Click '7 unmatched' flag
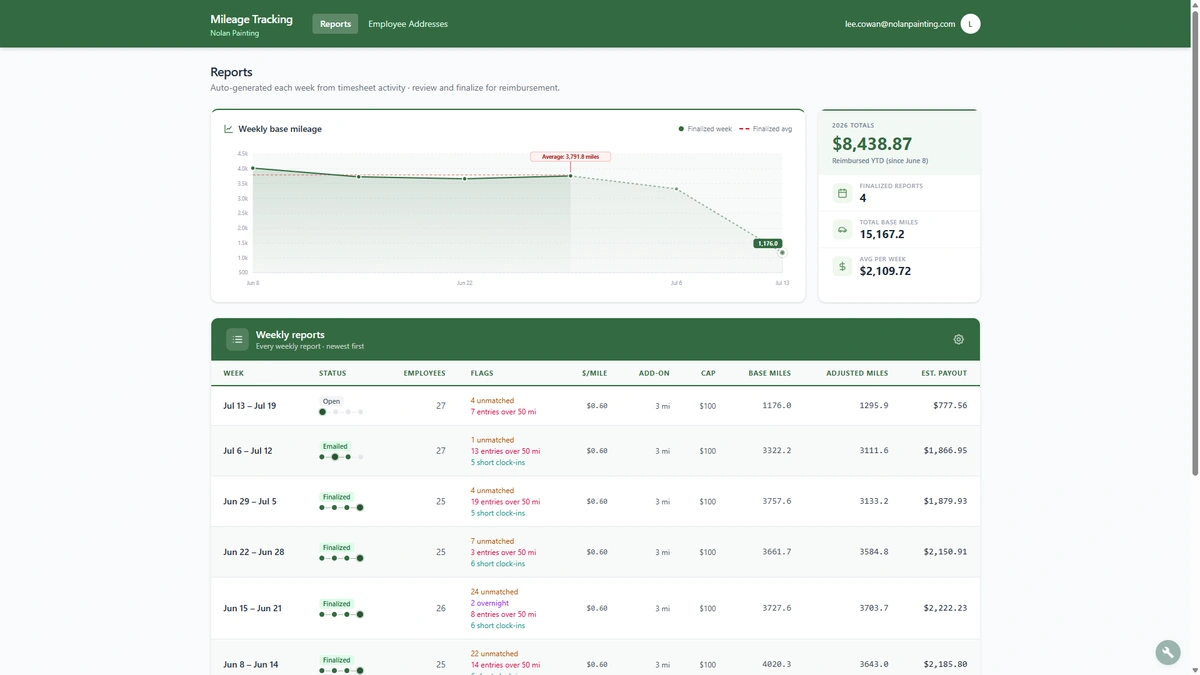 tap(492, 541)
